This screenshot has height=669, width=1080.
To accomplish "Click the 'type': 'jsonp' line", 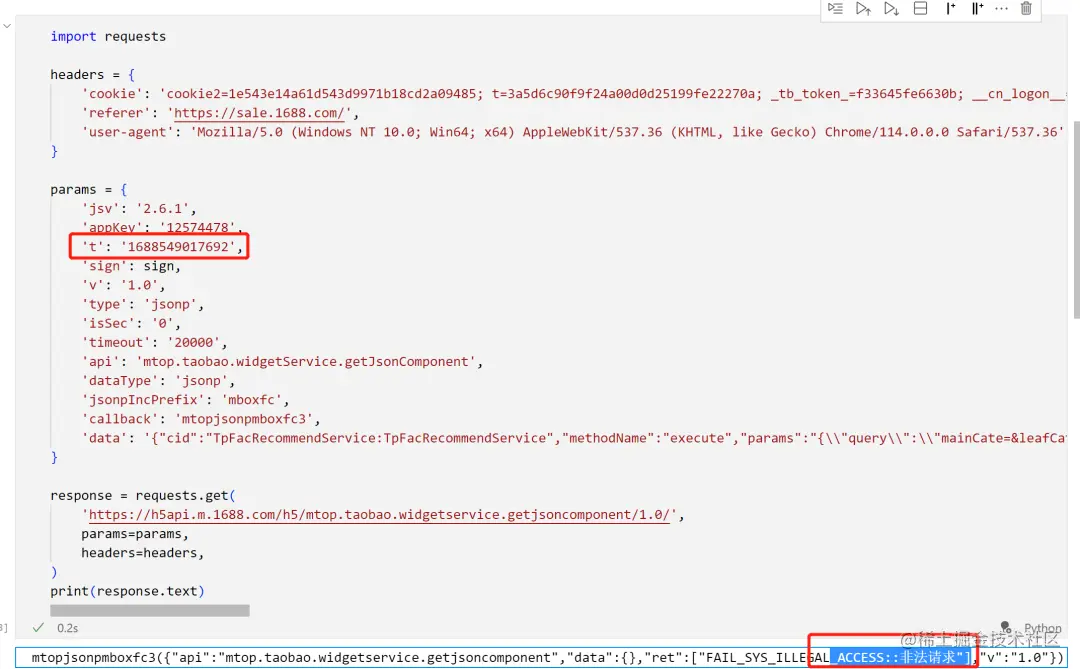I will [x=143, y=305].
